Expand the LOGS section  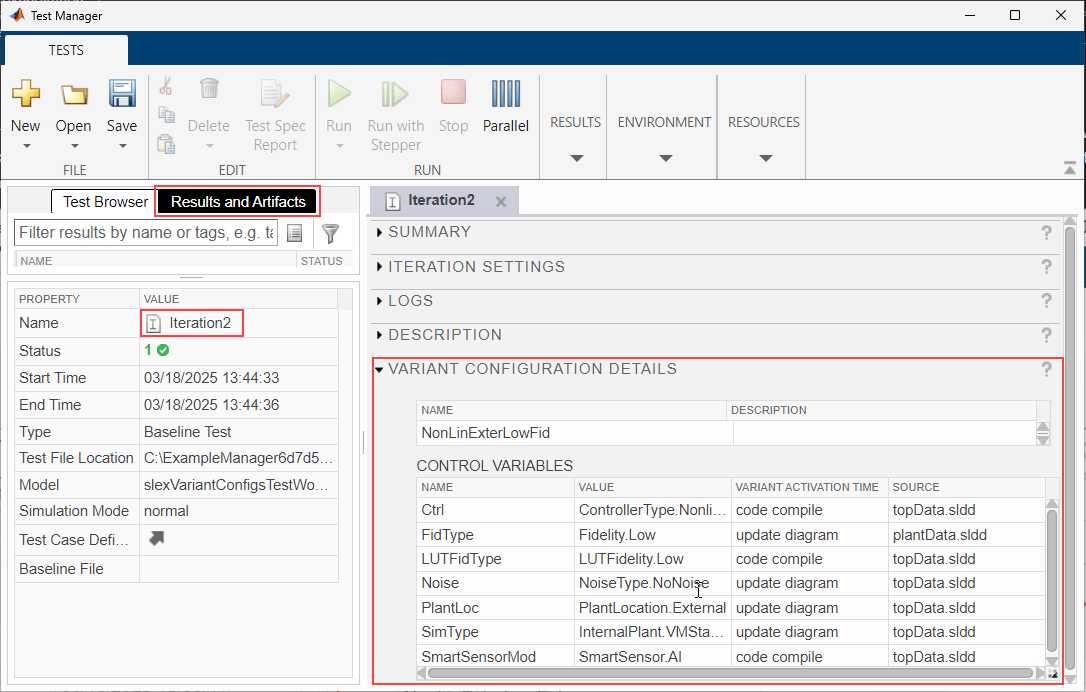click(x=380, y=301)
